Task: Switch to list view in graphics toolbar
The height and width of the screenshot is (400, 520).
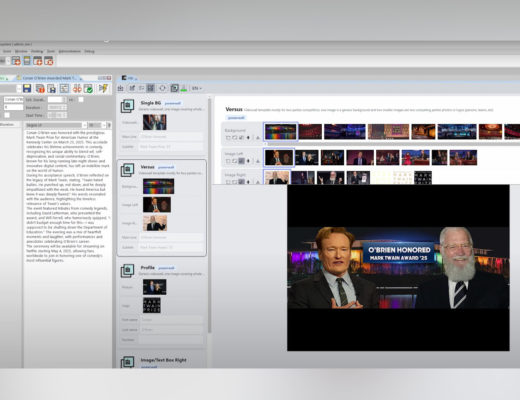Action: click(x=141, y=88)
